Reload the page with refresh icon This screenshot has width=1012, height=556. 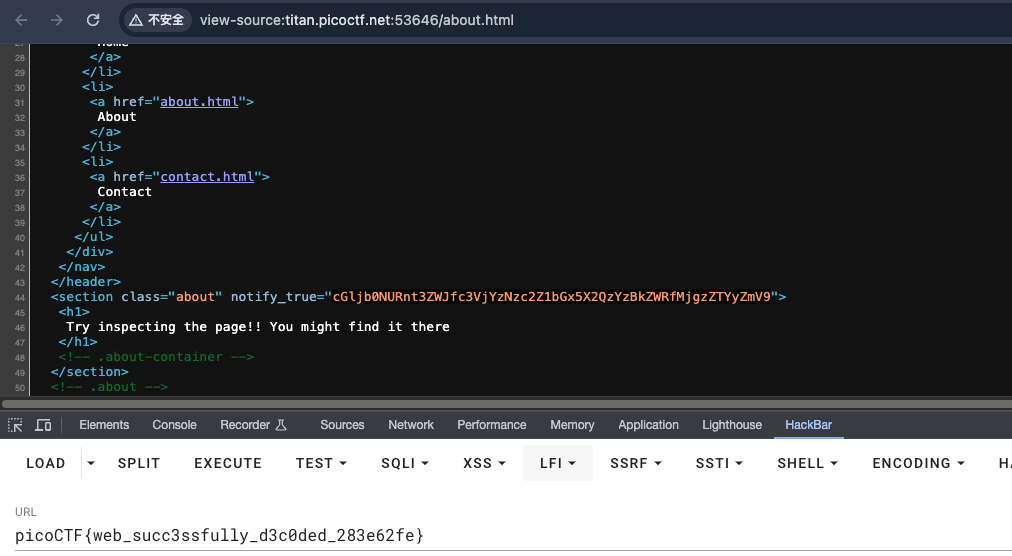[x=93, y=20]
